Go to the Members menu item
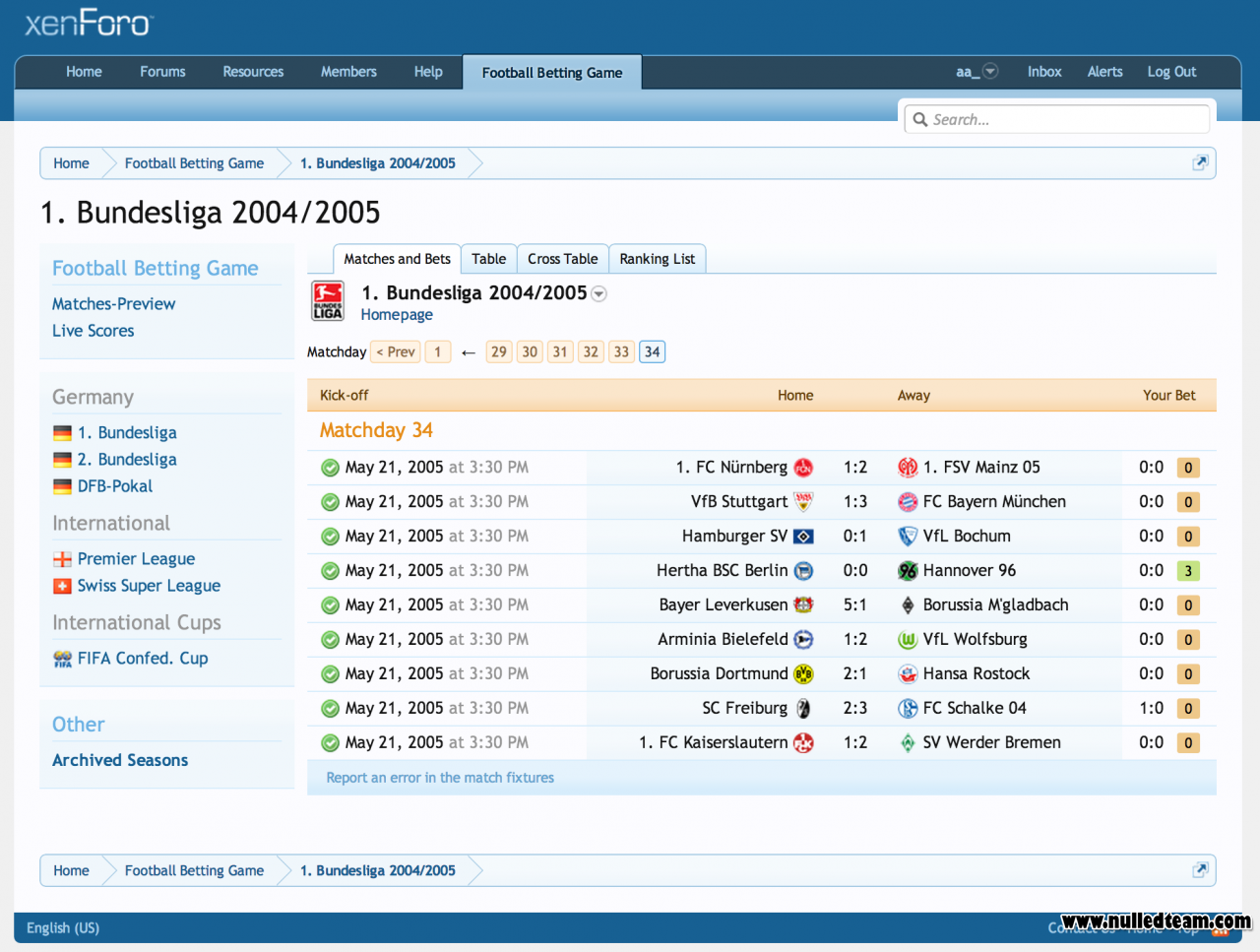 pos(348,72)
